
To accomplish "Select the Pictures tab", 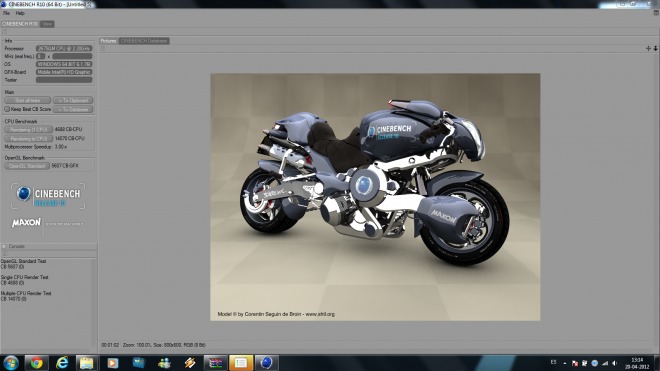I will [x=108, y=41].
